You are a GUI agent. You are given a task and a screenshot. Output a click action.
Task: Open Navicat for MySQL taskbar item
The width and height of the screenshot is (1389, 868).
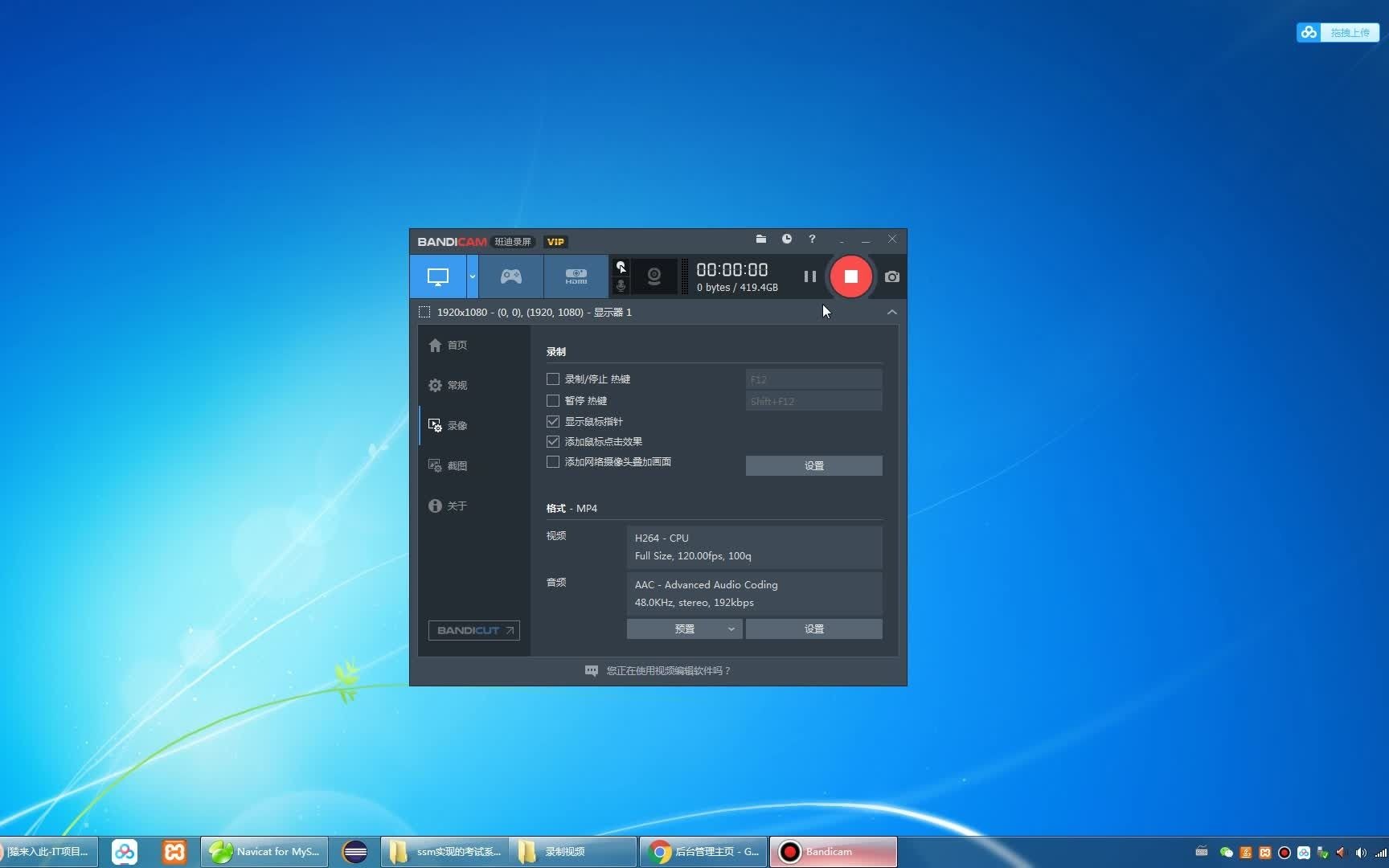tap(264, 852)
